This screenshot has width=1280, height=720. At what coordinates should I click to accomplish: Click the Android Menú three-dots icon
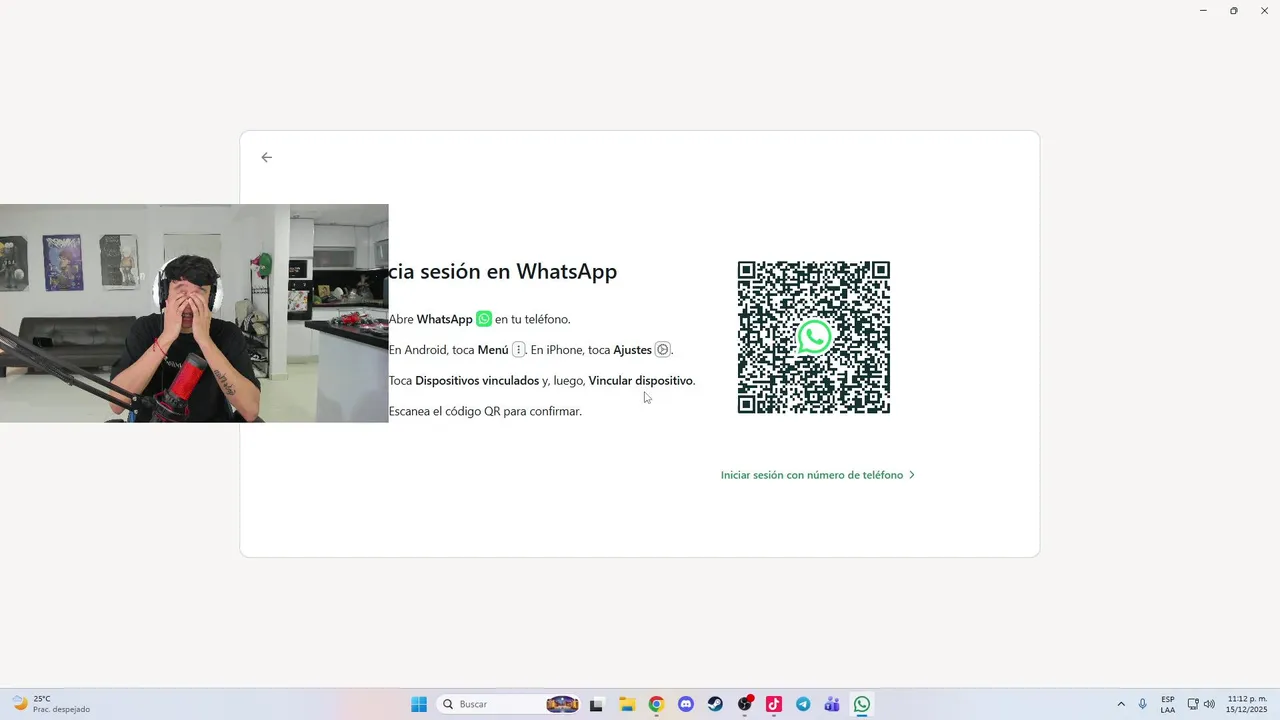(x=518, y=349)
